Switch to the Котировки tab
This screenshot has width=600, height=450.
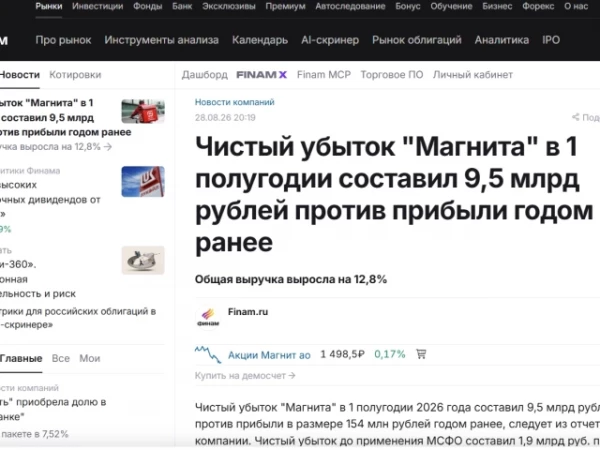coord(75,75)
